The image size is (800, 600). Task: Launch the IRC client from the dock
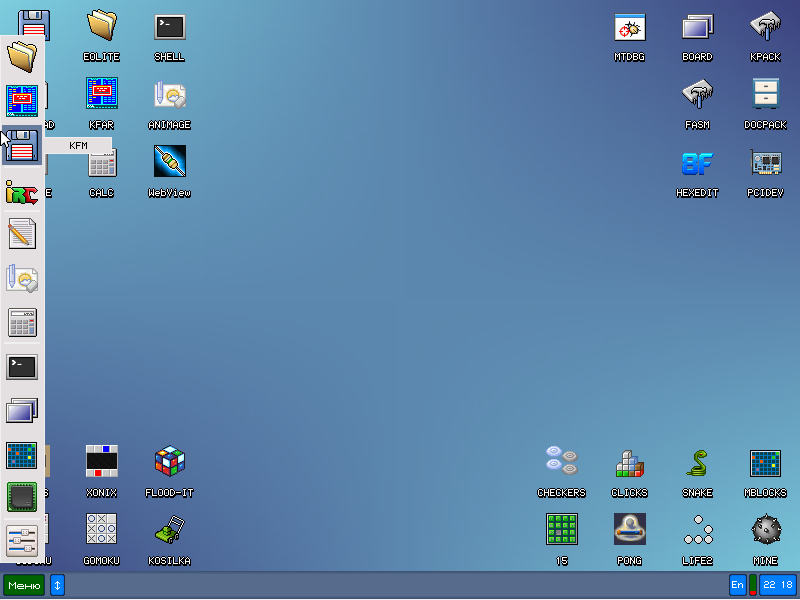coord(22,191)
